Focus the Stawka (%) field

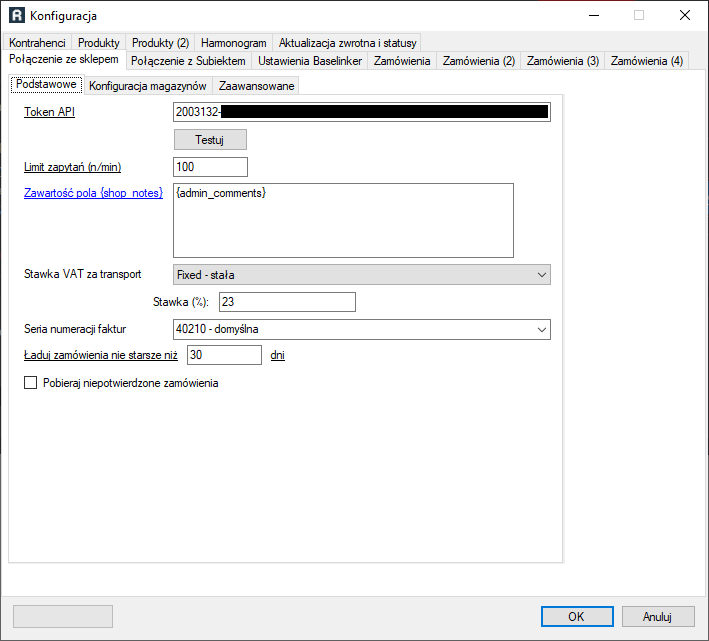287,302
